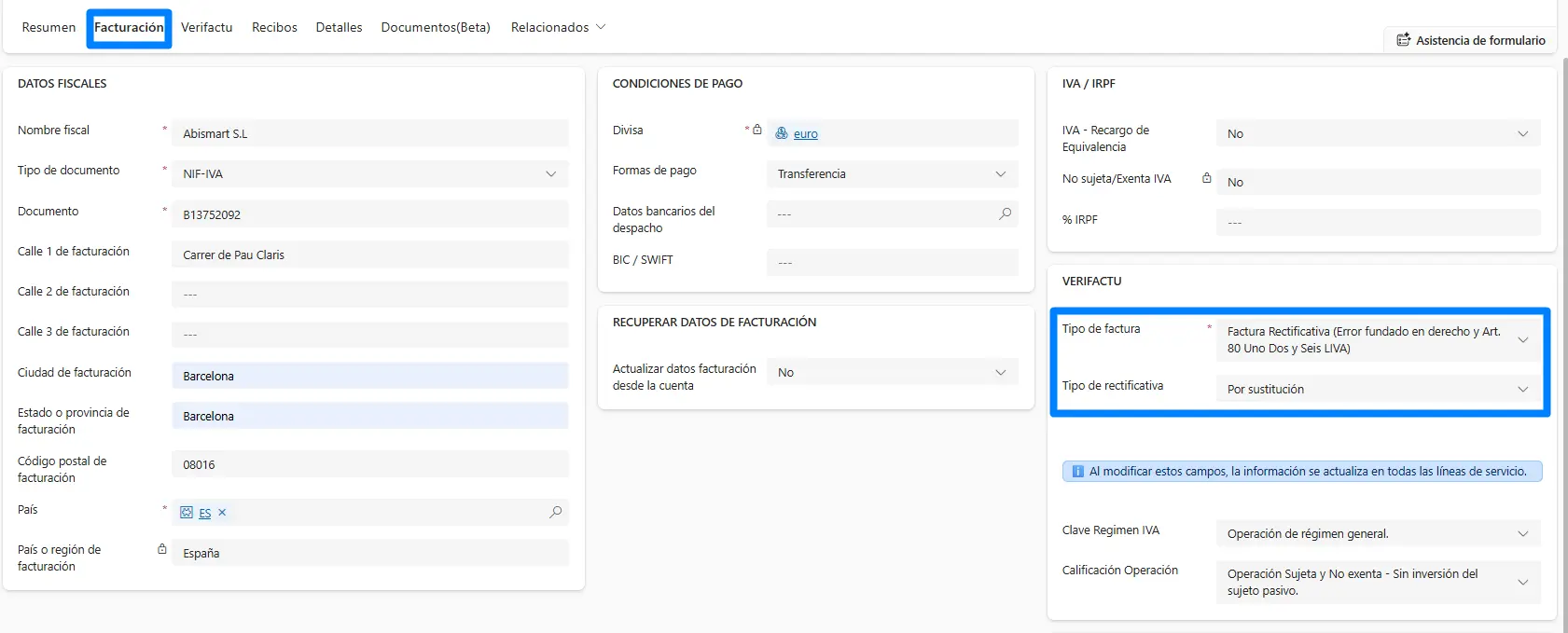The image size is (1568, 633).
Task: Open the euro currency link
Action: coord(806,134)
